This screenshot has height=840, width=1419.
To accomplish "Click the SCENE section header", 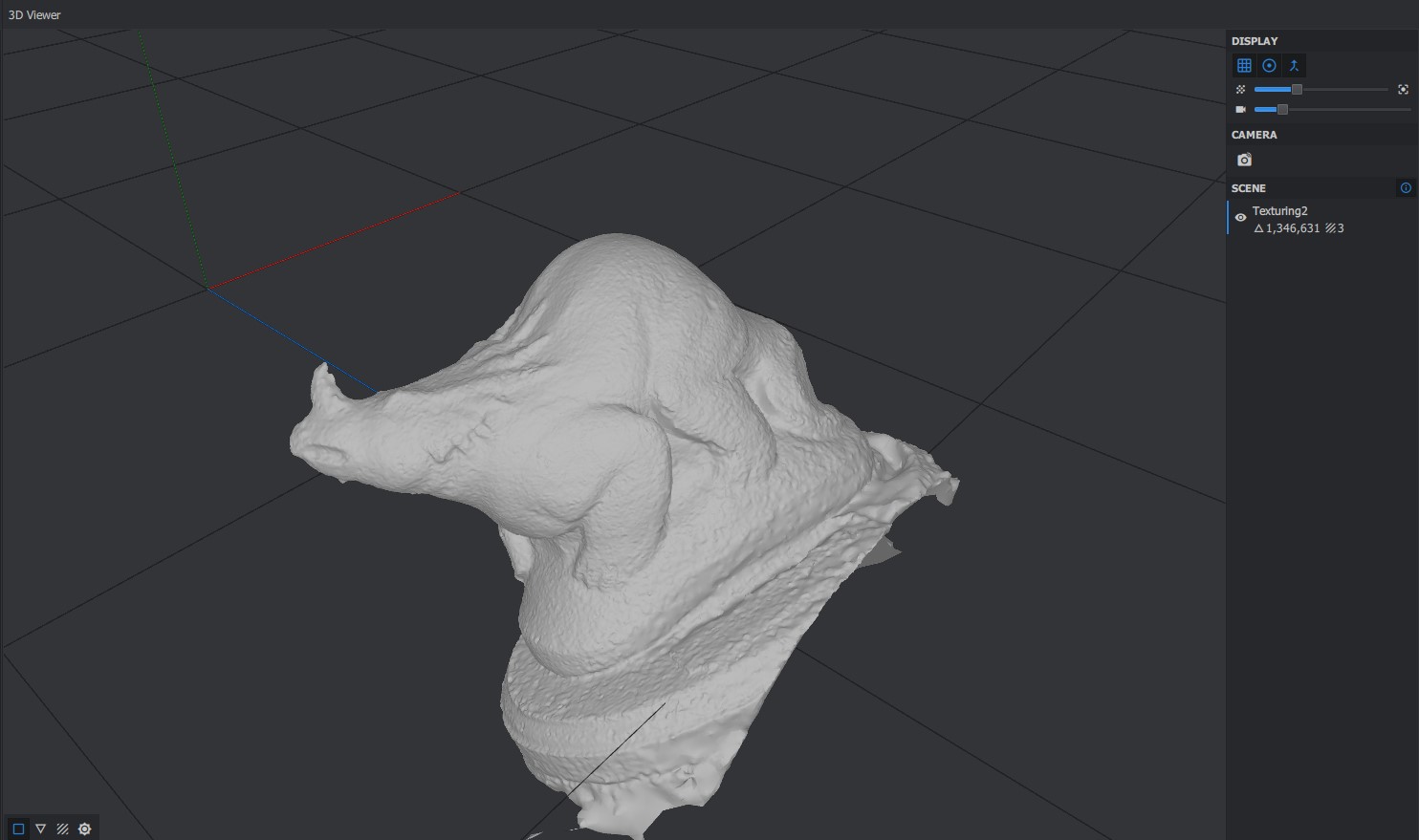I will pos(1248,188).
